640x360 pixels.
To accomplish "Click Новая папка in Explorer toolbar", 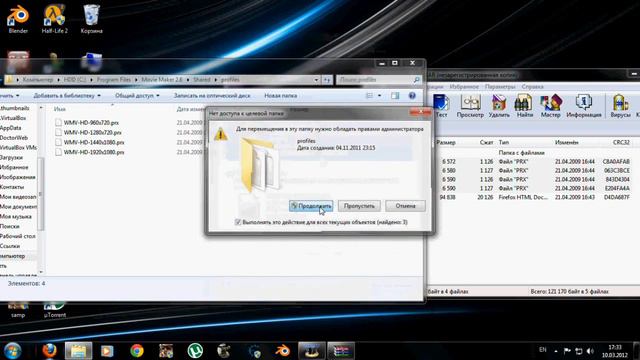I will click(x=280, y=96).
